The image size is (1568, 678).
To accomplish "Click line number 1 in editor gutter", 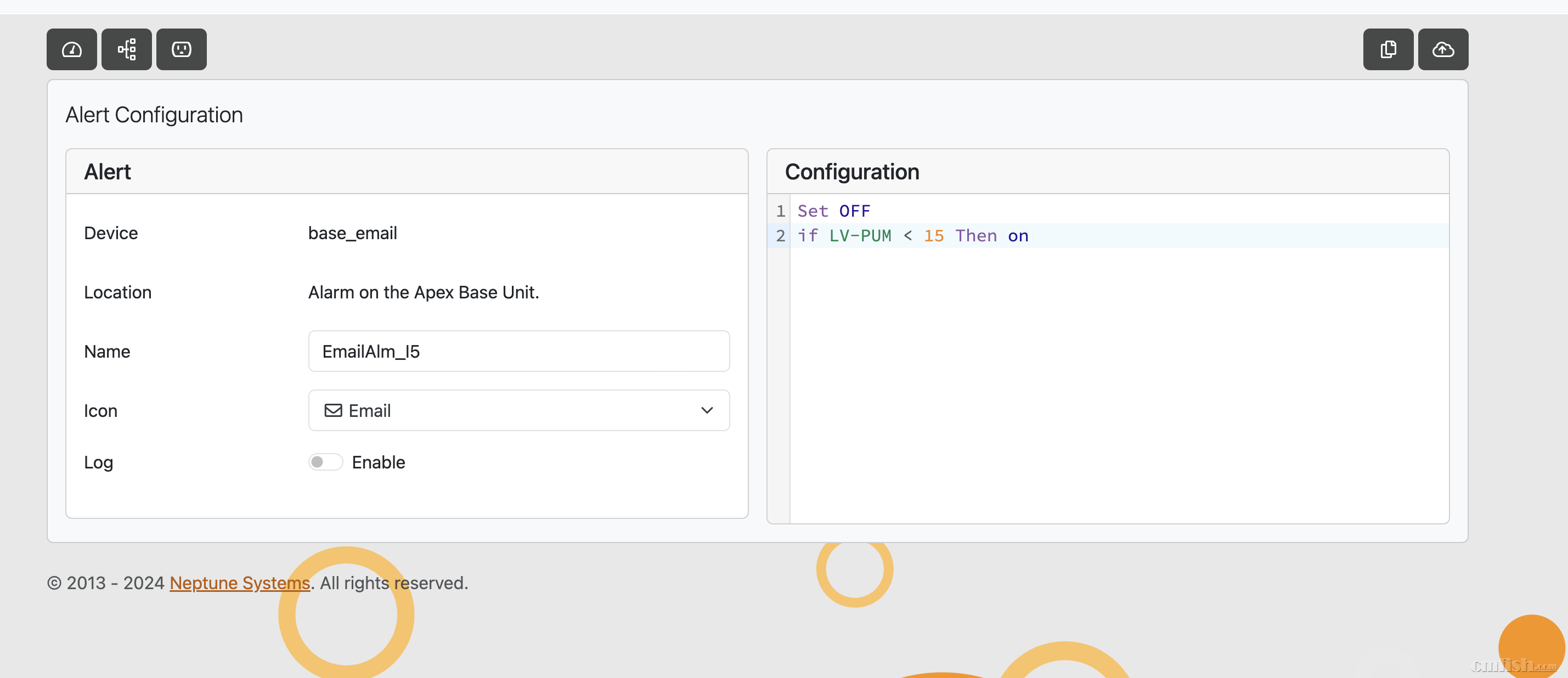I will (780, 211).
